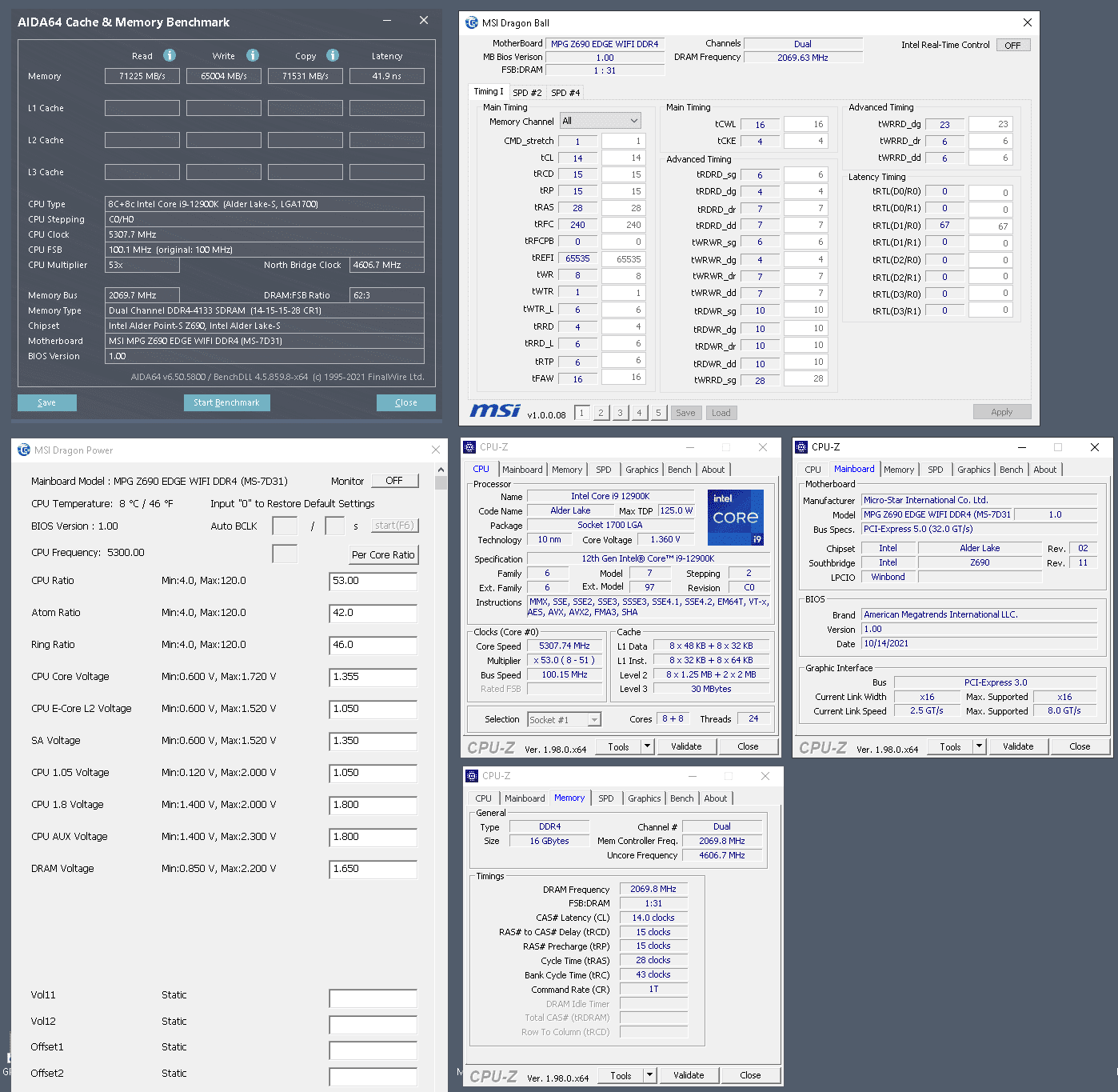Select profile 3 button in Dragon Ball
Viewport: 1118px width, 1092px height.
(620, 413)
